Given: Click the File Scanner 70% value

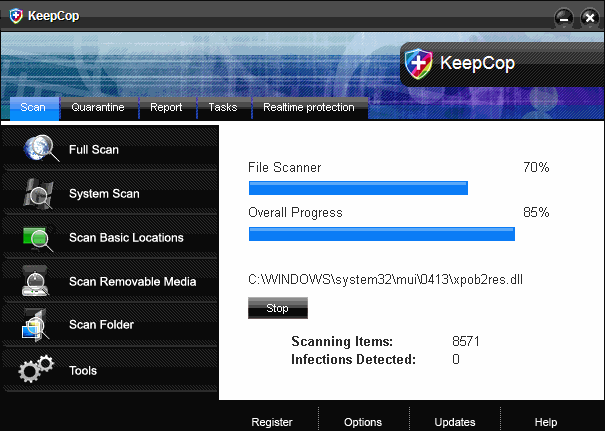Looking at the screenshot, I should click(536, 167).
